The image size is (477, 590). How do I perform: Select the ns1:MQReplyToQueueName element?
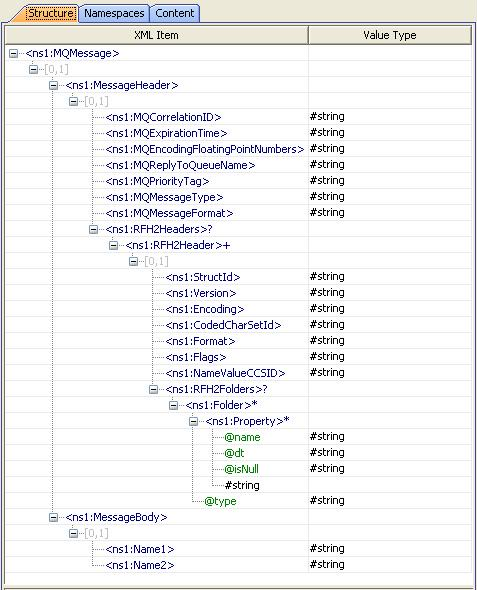pyautogui.click(x=180, y=165)
